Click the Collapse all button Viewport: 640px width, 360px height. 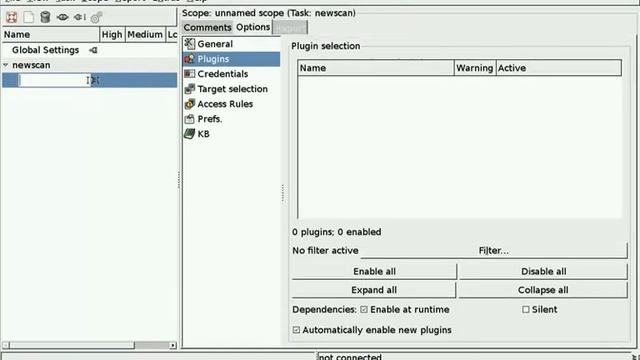543,290
